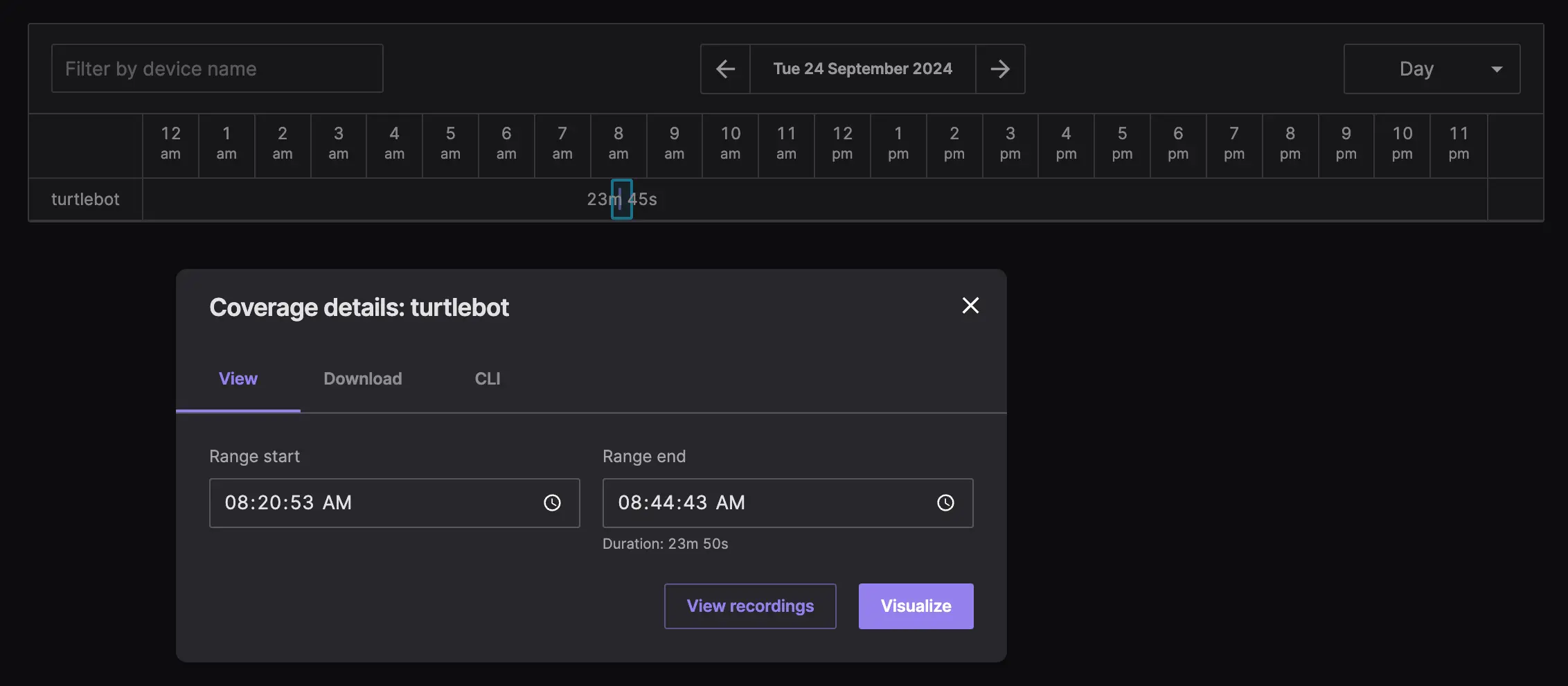The image size is (1568, 686).
Task: Click the device name filter field
Action: (217, 69)
